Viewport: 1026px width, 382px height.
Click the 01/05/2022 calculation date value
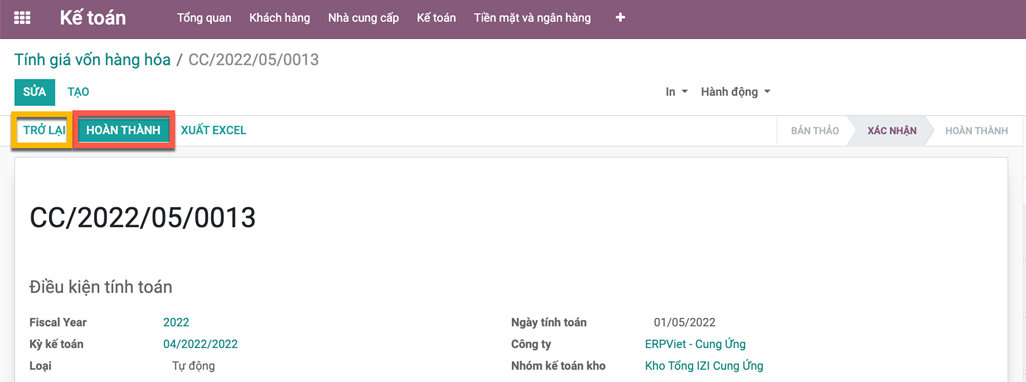(684, 322)
